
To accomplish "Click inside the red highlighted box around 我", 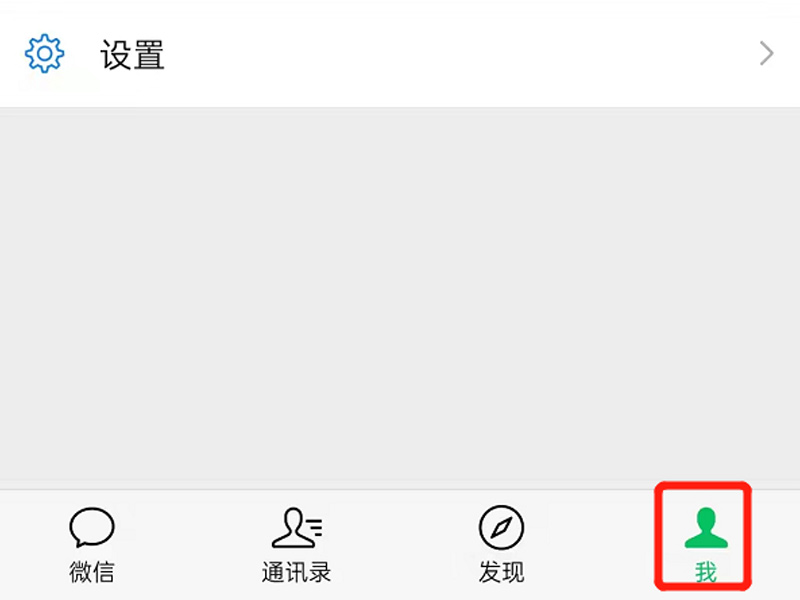I will tap(703, 536).
